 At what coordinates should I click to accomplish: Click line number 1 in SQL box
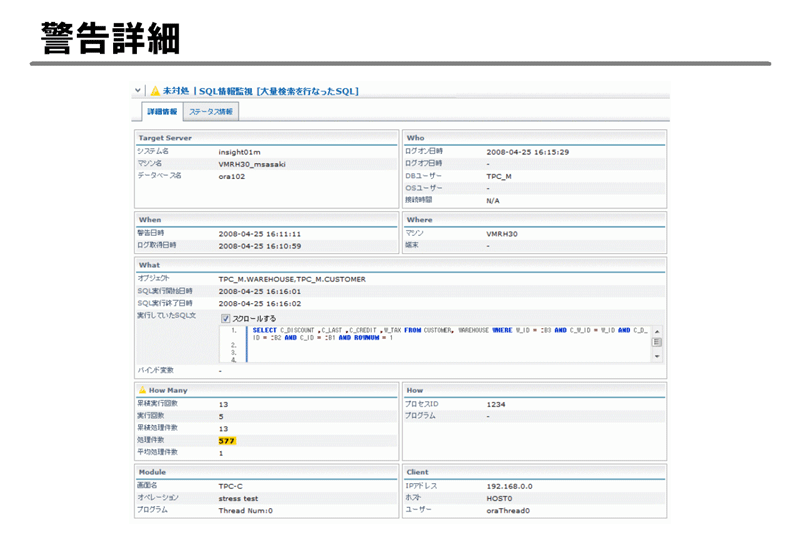(233, 330)
